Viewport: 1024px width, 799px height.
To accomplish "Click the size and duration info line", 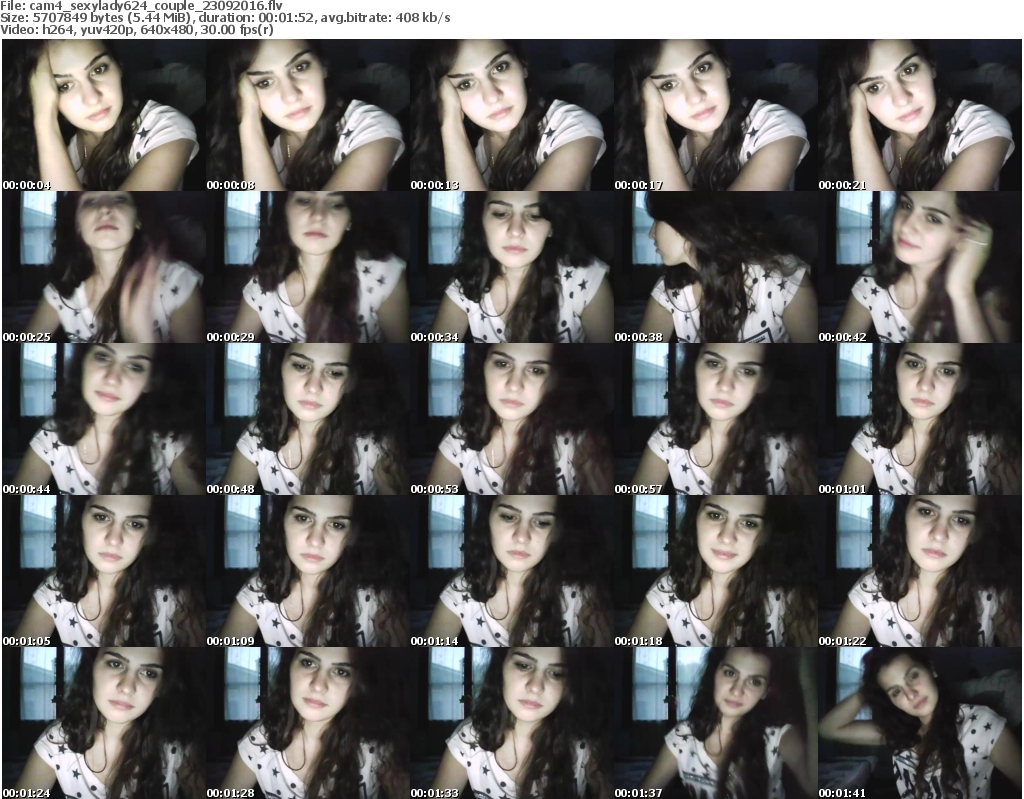I will pyautogui.click(x=225, y=18).
